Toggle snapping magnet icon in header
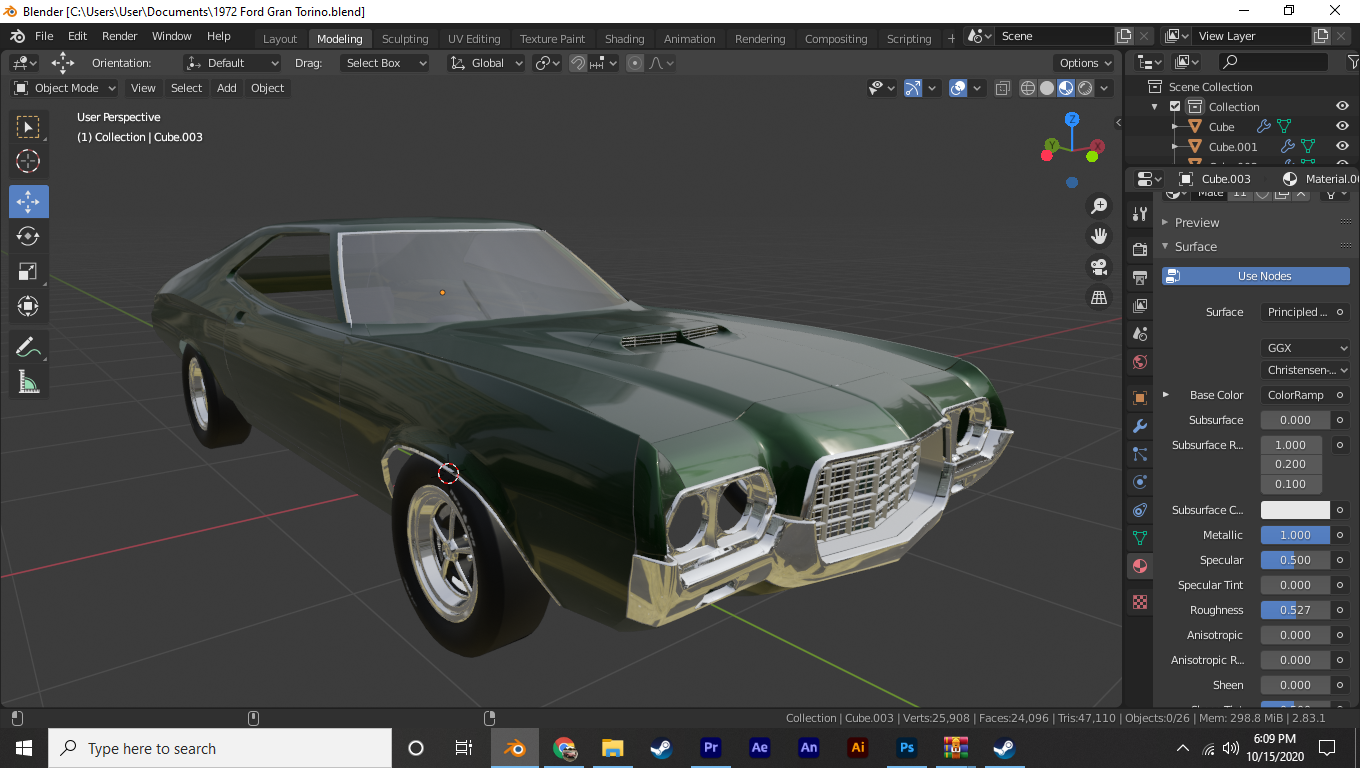This screenshot has height=768, width=1360. 578,63
